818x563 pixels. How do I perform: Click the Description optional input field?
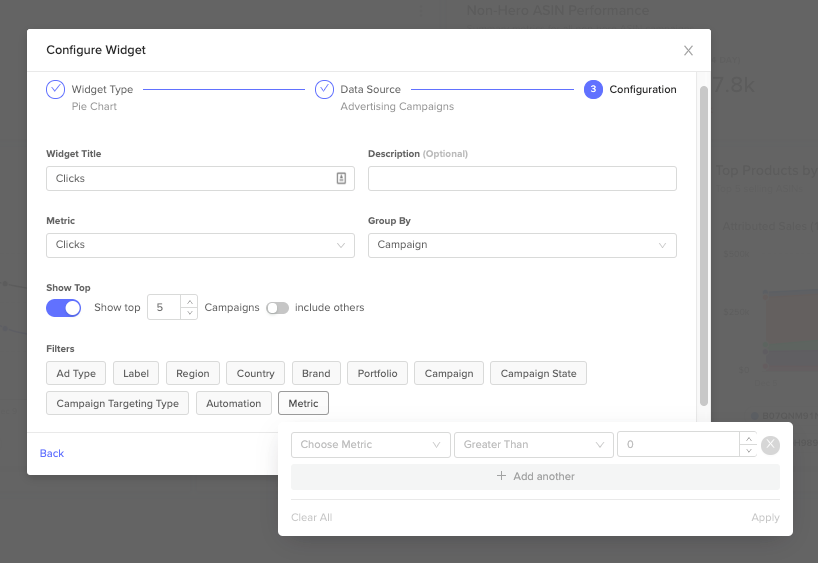point(522,178)
